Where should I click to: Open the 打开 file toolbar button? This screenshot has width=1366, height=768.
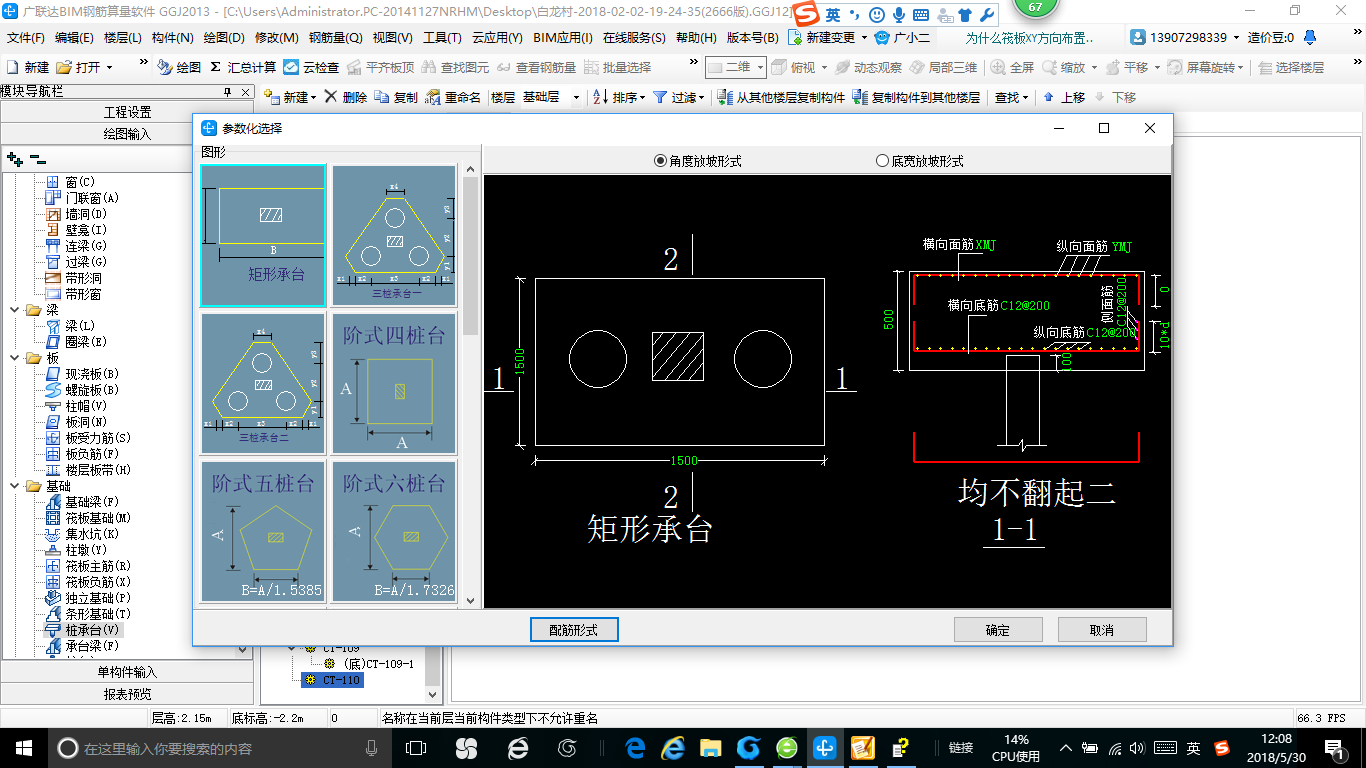coord(84,67)
